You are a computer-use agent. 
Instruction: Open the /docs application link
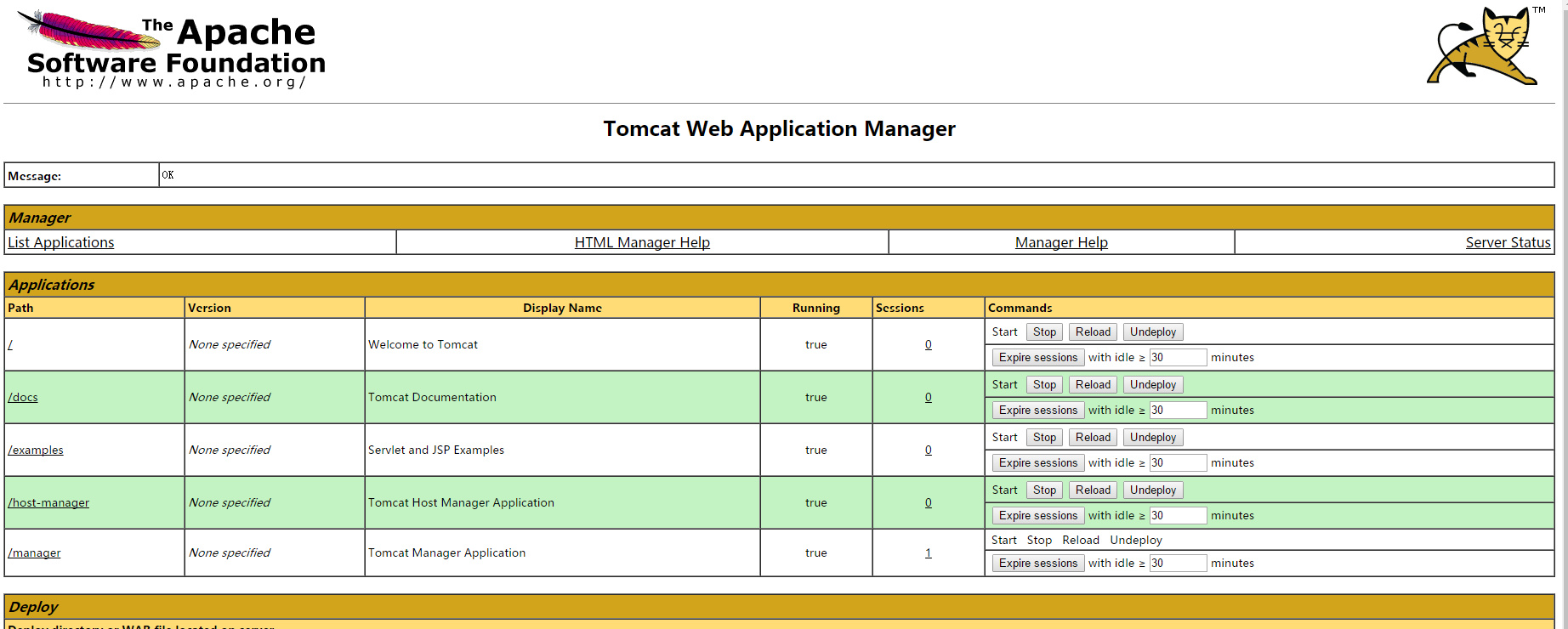(x=23, y=397)
